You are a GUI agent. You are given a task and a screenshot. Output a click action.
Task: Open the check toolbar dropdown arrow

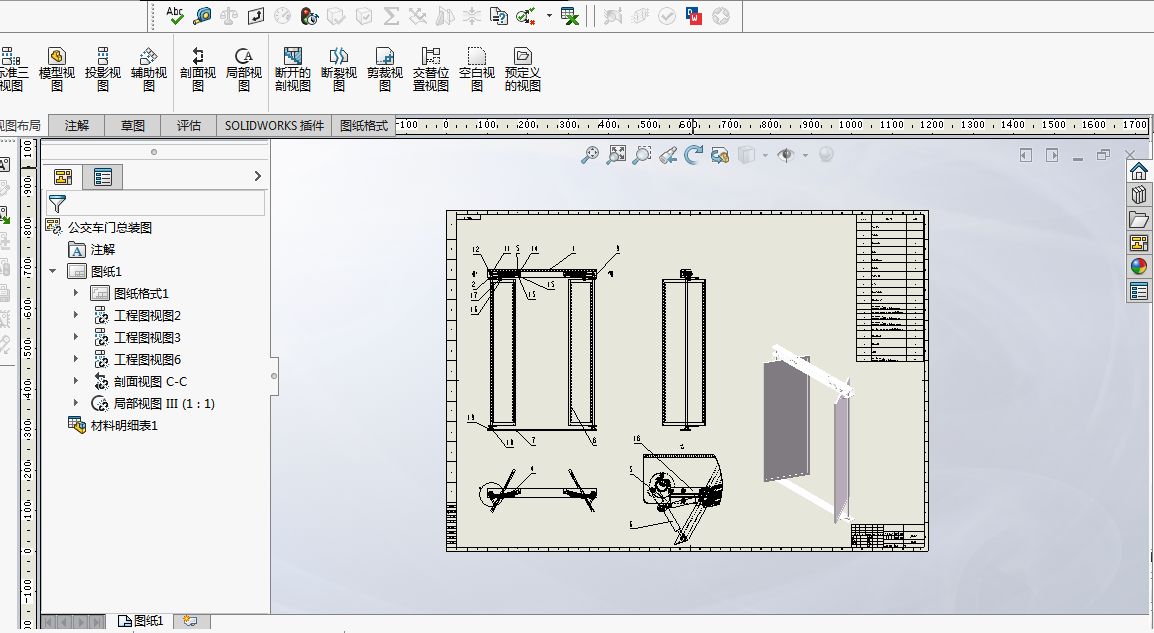(x=549, y=15)
